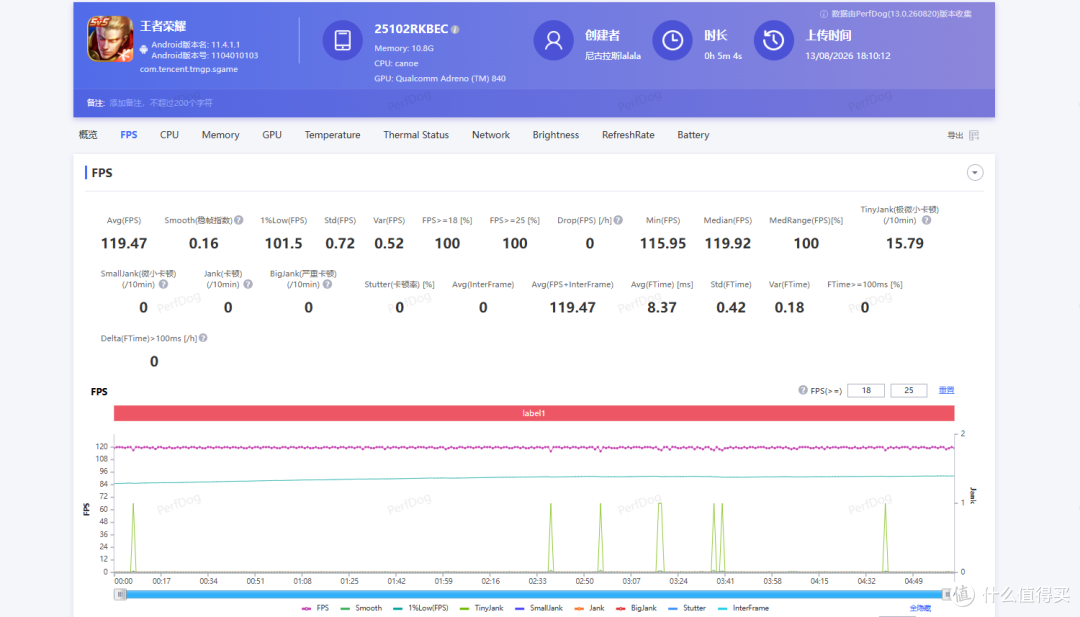The image size is (1080, 617).
Task: Toggle the InterFrame series in the legend
Action: [x=743, y=608]
